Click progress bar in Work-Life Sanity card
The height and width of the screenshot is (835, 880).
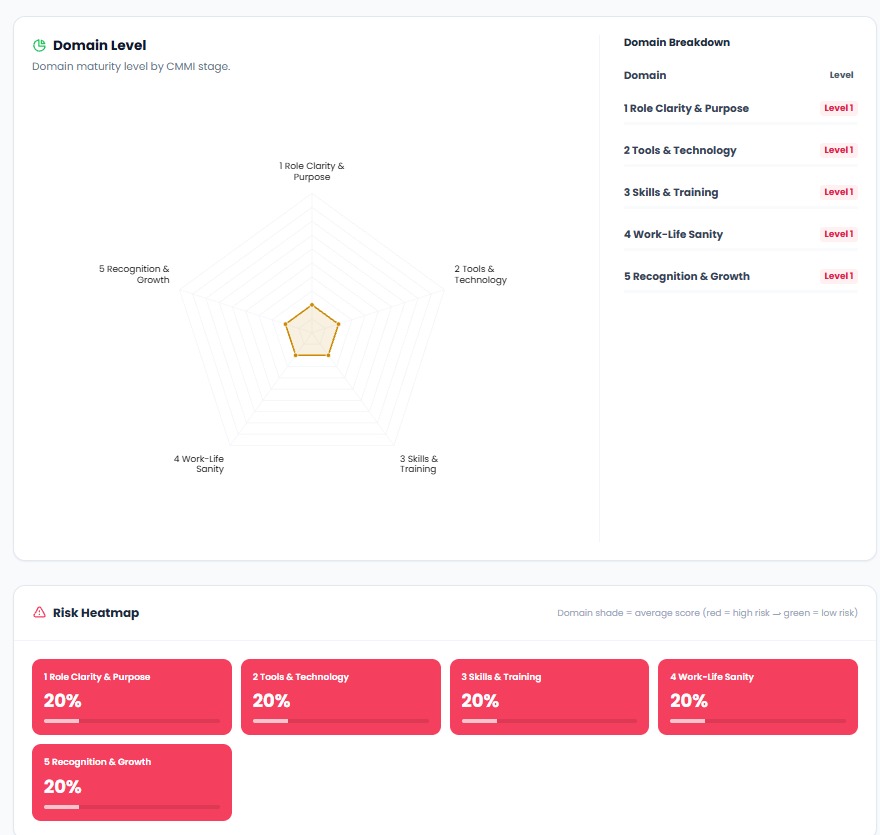tap(758, 721)
